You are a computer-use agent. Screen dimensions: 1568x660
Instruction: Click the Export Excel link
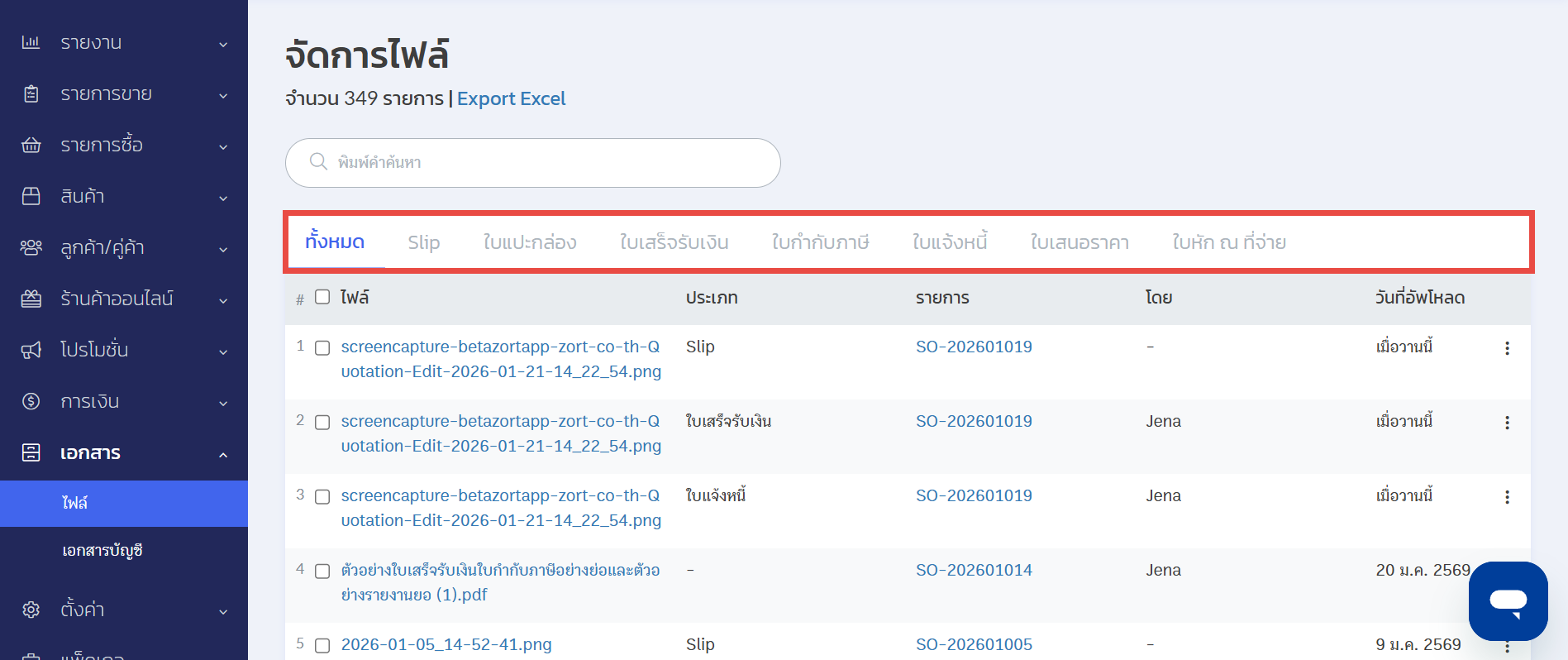[x=511, y=98]
